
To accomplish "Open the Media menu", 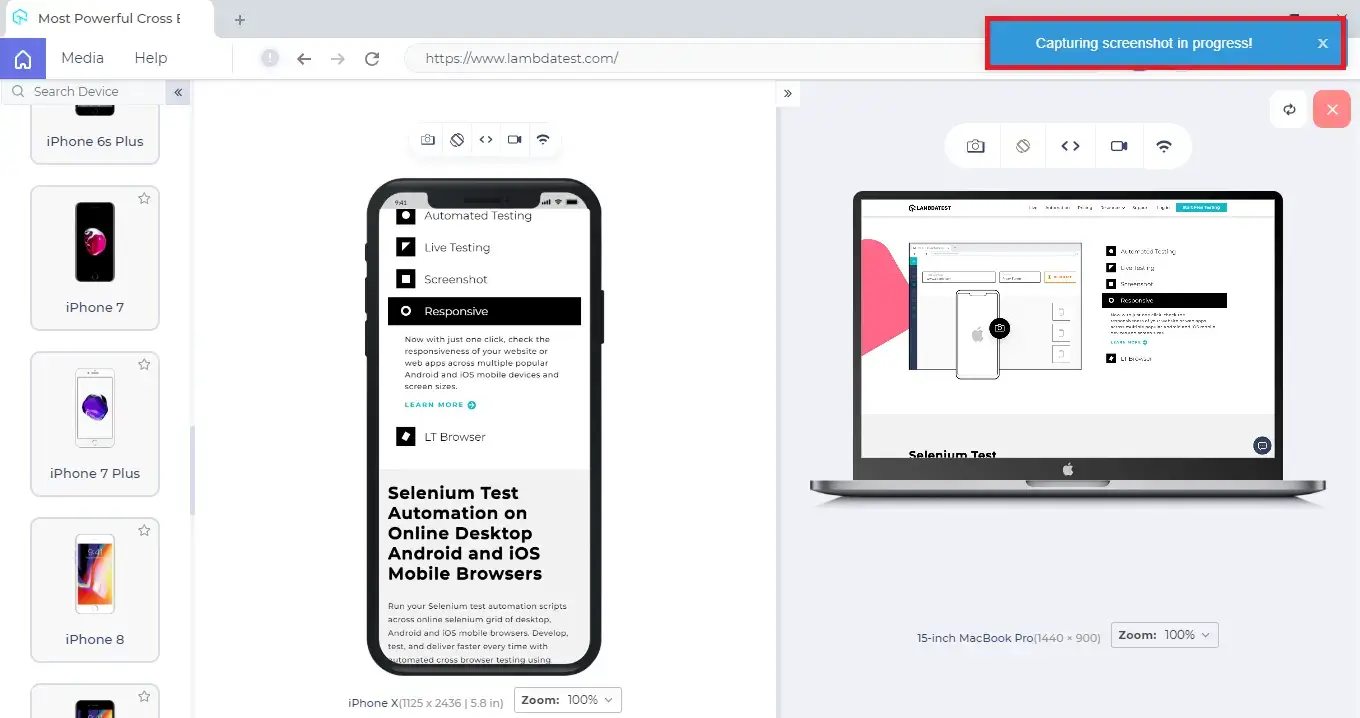I will (x=82, y=58).
